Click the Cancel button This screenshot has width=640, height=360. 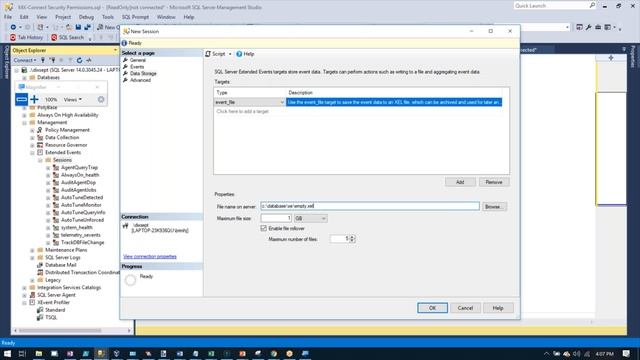click(465, 308)
